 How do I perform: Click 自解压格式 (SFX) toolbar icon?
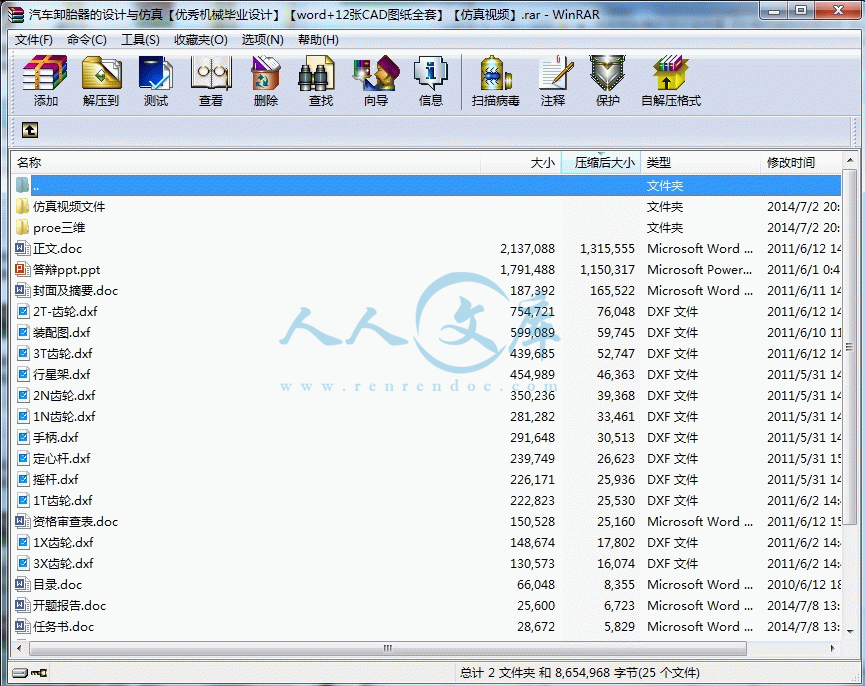[x=670, y=73]
